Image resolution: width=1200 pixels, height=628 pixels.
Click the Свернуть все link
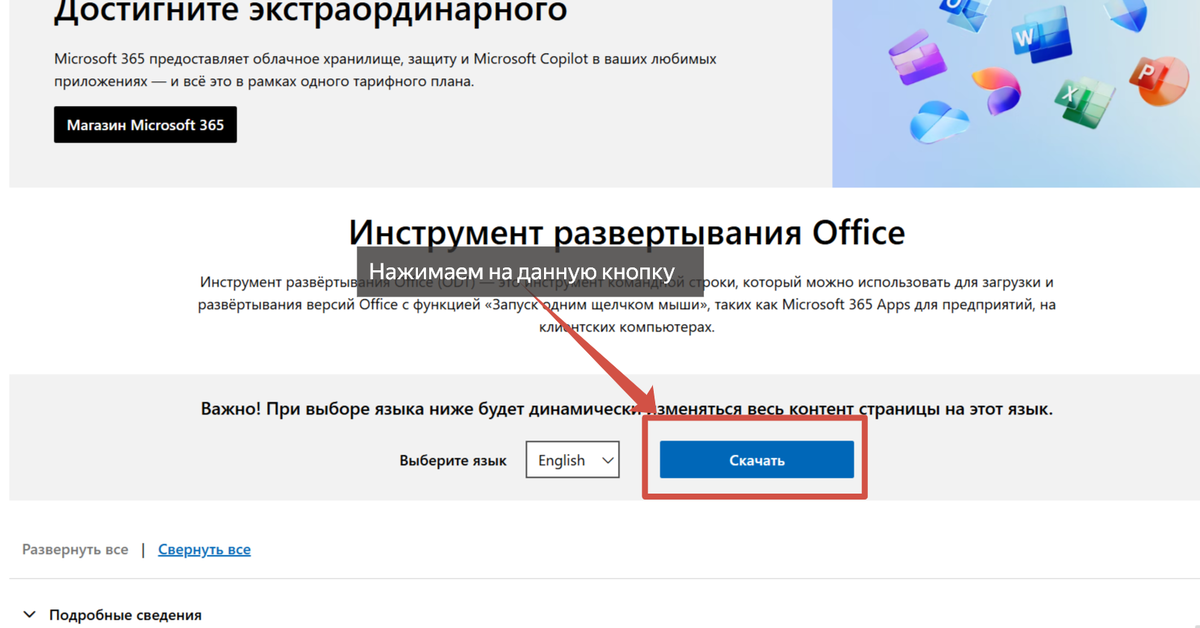click(x=204, y=549)
